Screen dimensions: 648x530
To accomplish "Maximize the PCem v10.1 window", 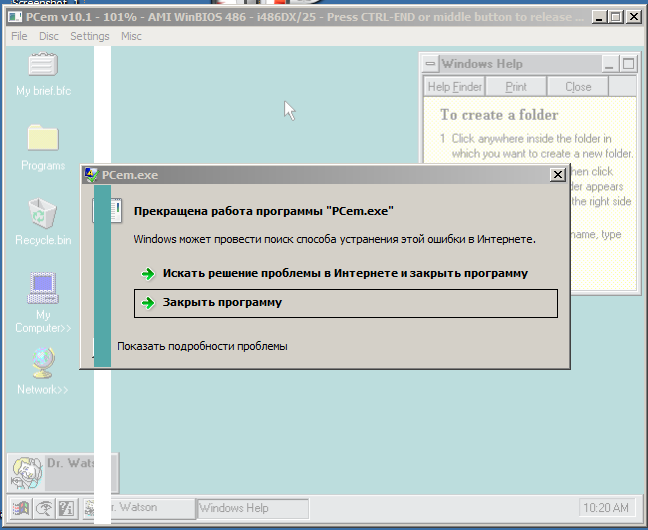I will (616, 17).
